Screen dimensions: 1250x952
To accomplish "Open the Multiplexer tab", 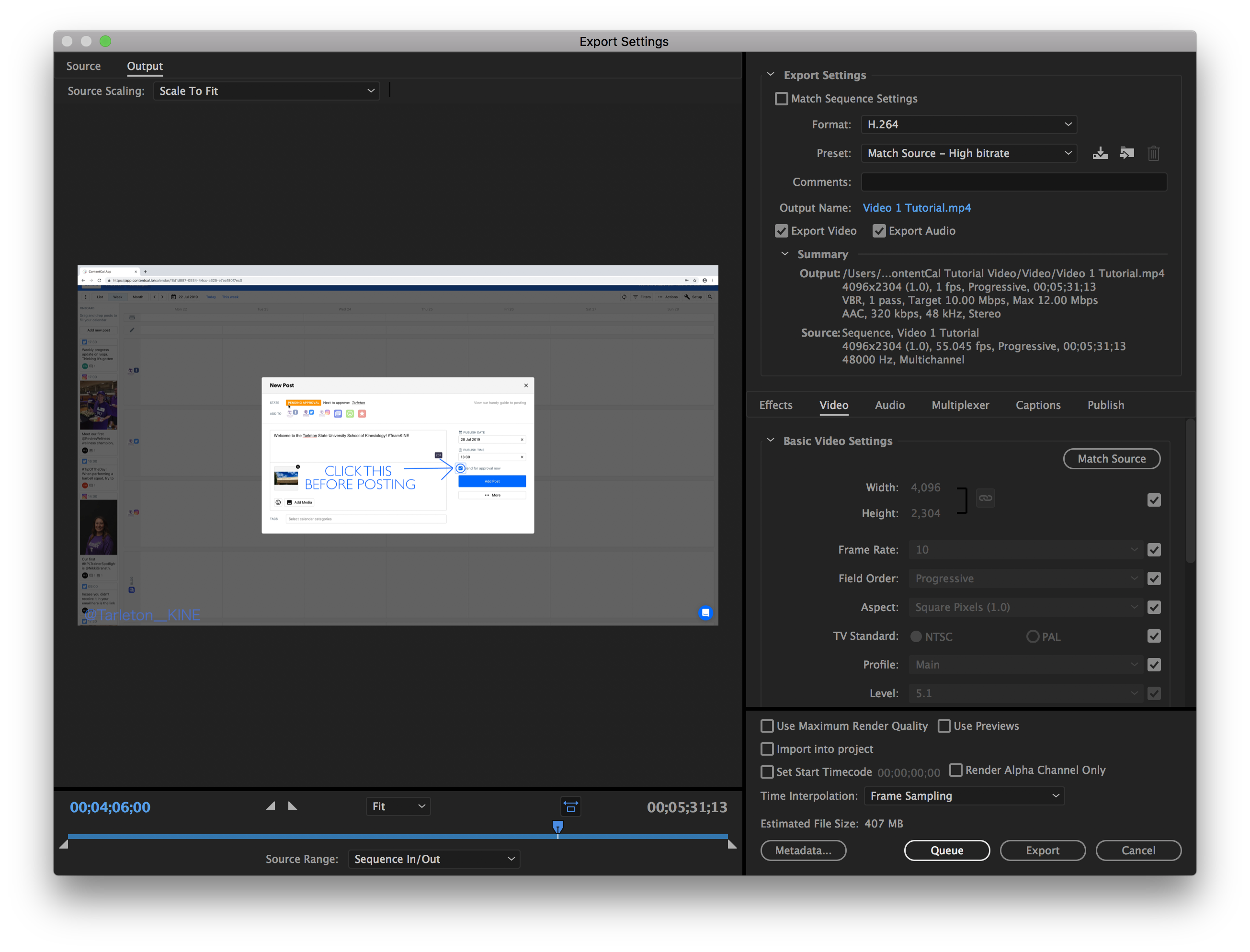I will point(960,405).
